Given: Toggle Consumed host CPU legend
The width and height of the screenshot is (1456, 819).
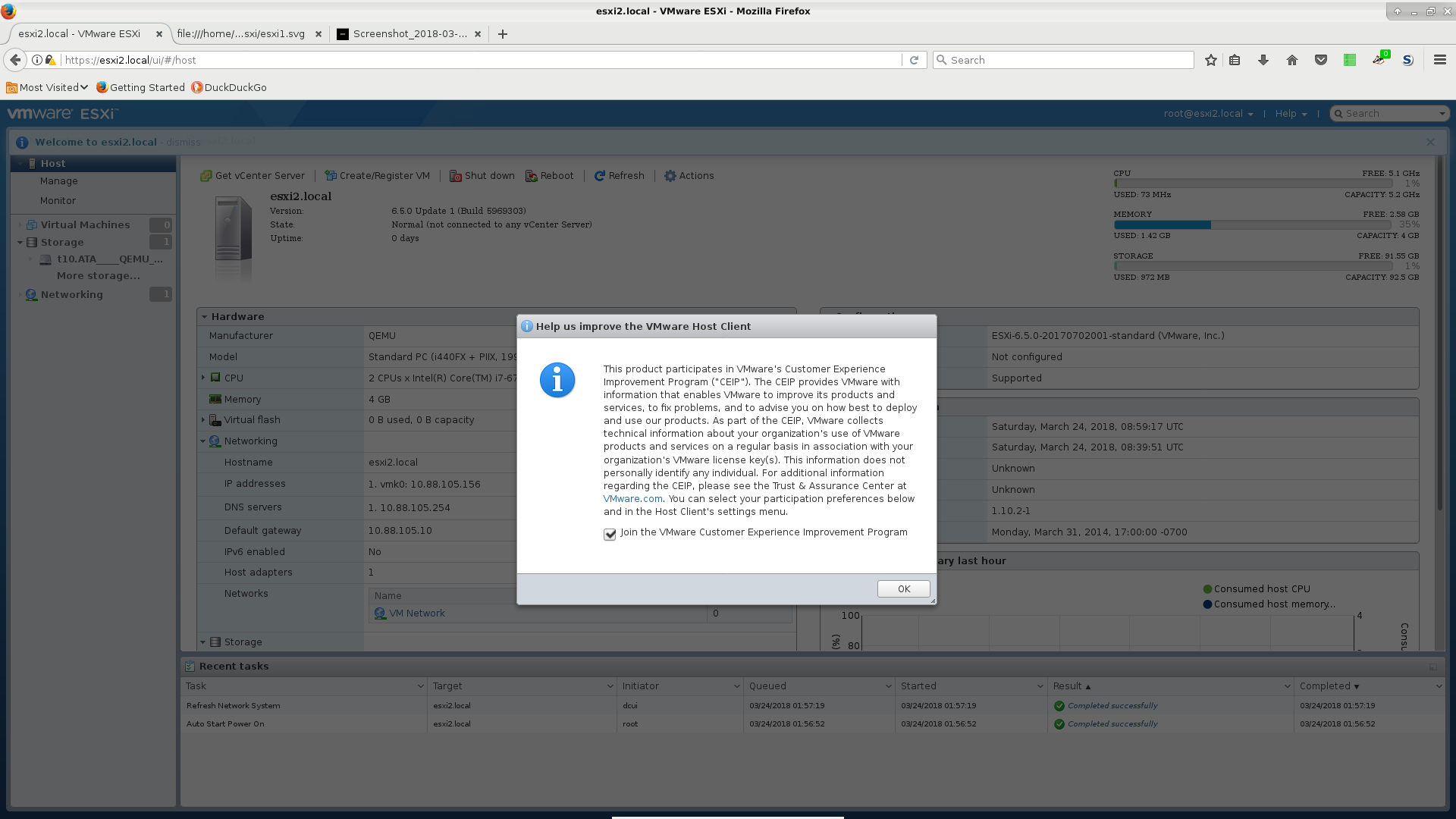Looking at the screenshot, I should tap(1257, 589).
